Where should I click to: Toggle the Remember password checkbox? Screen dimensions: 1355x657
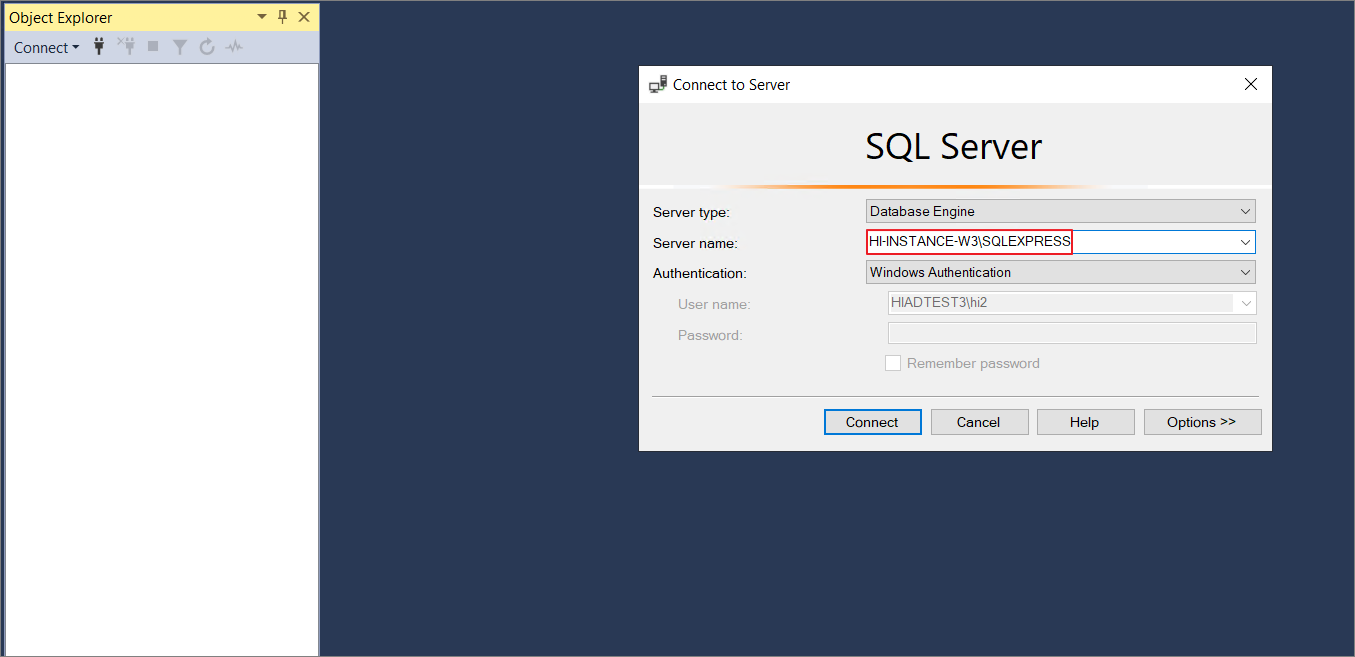pos(893,363)
